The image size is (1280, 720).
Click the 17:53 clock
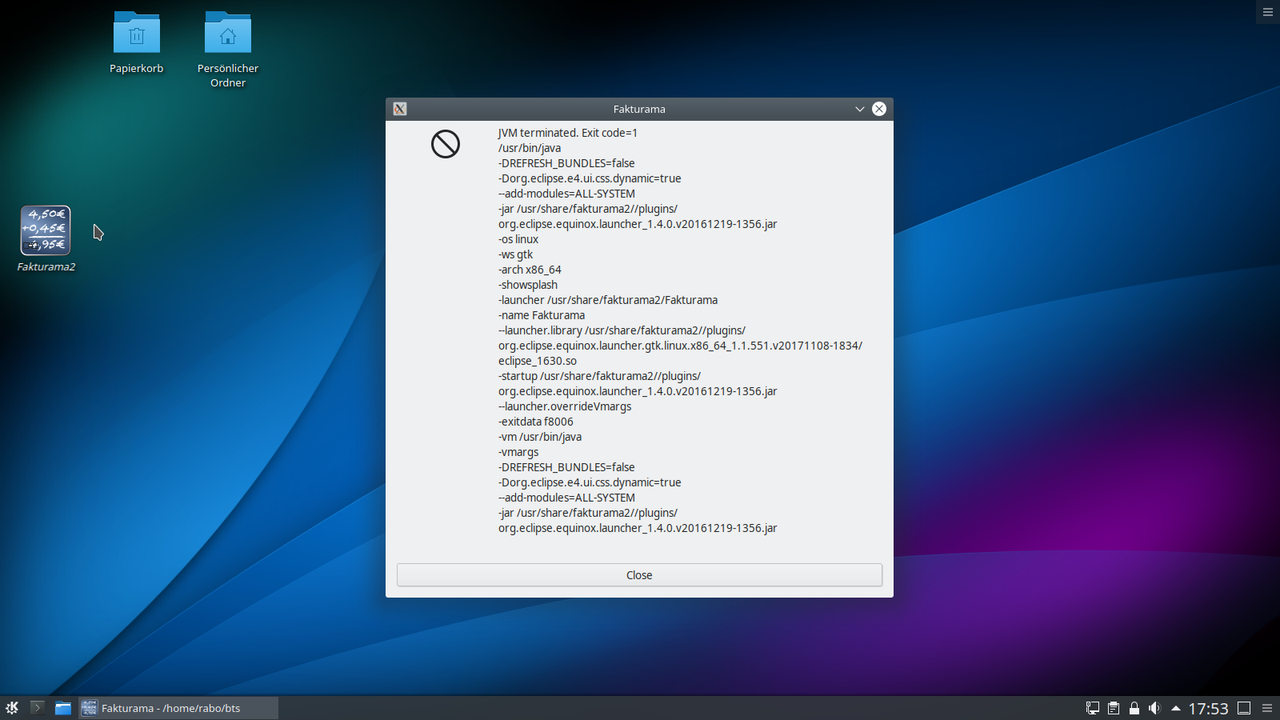click(1208, 708)
